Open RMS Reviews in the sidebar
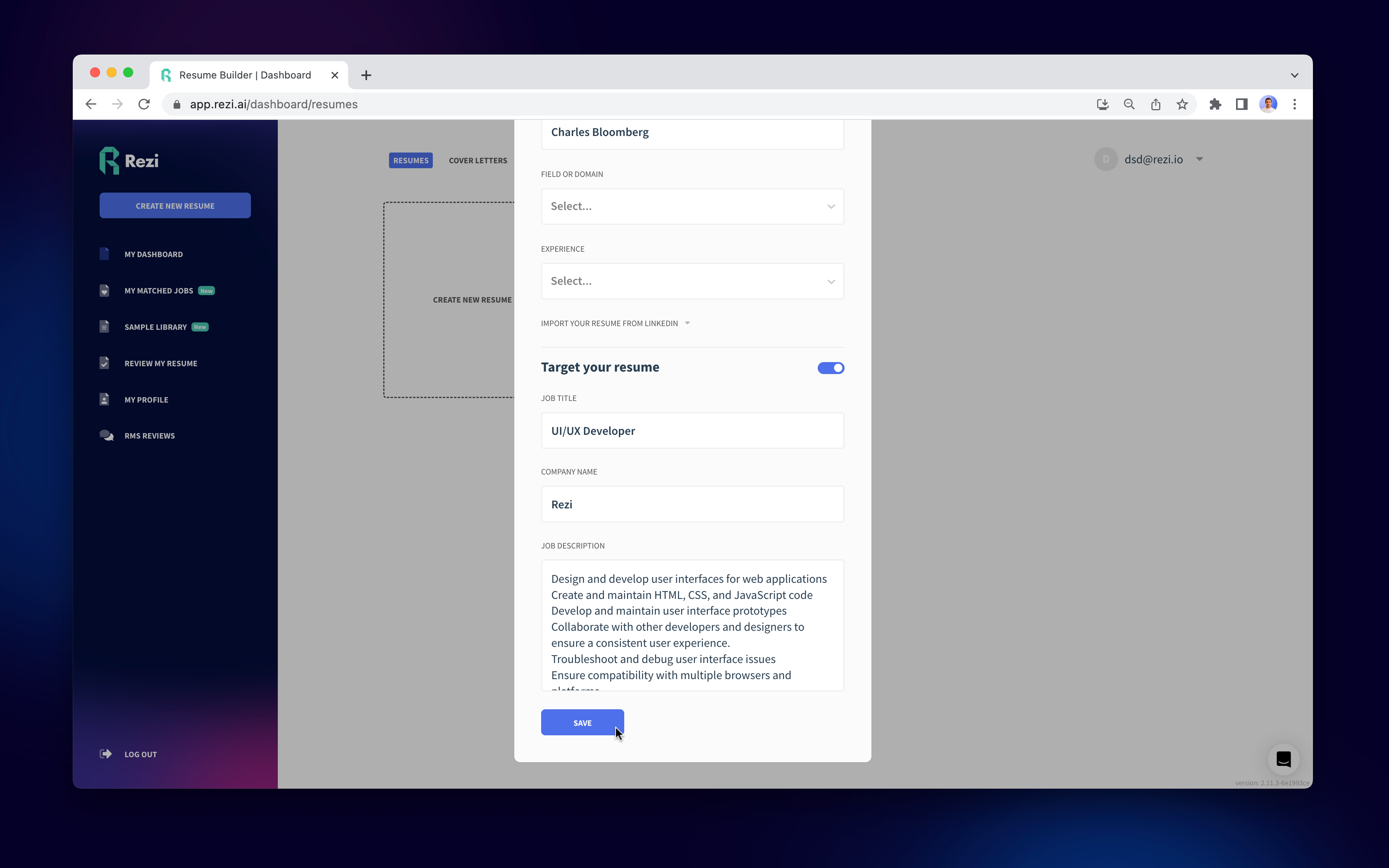 click(x=149, y=436)
